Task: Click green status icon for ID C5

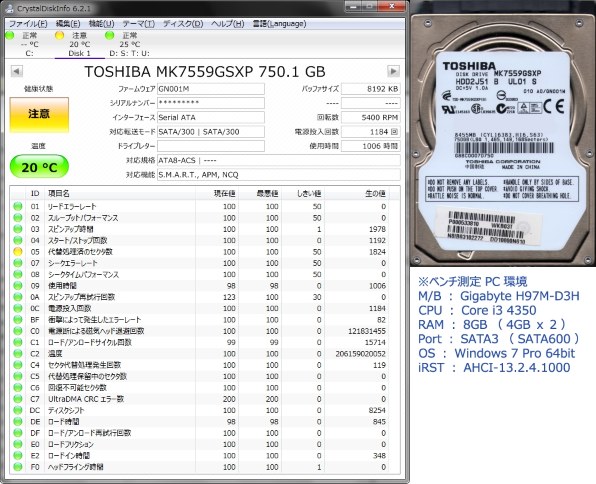Action: tap(17, 376)
